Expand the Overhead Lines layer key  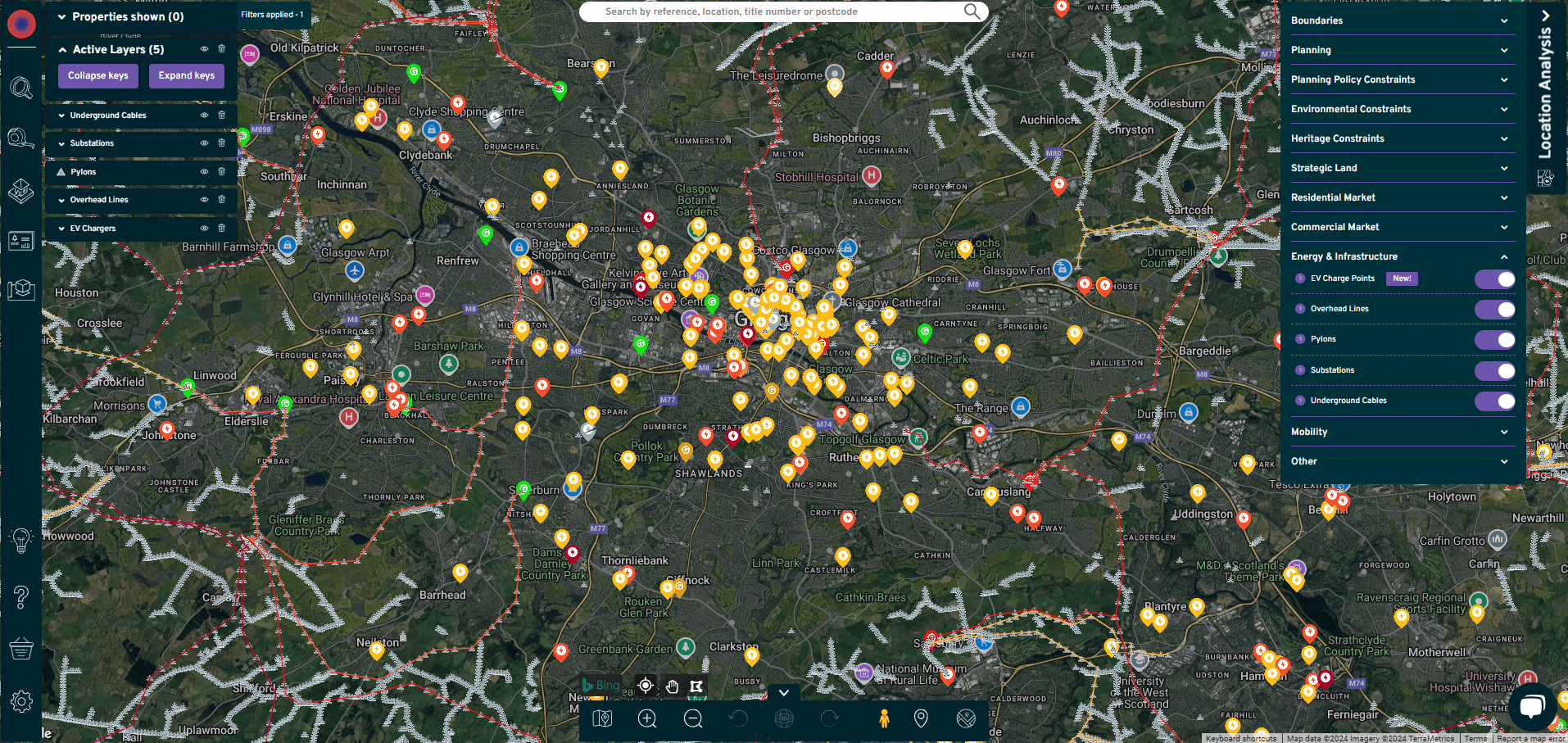pyautogui.click(x=61, y=200)
